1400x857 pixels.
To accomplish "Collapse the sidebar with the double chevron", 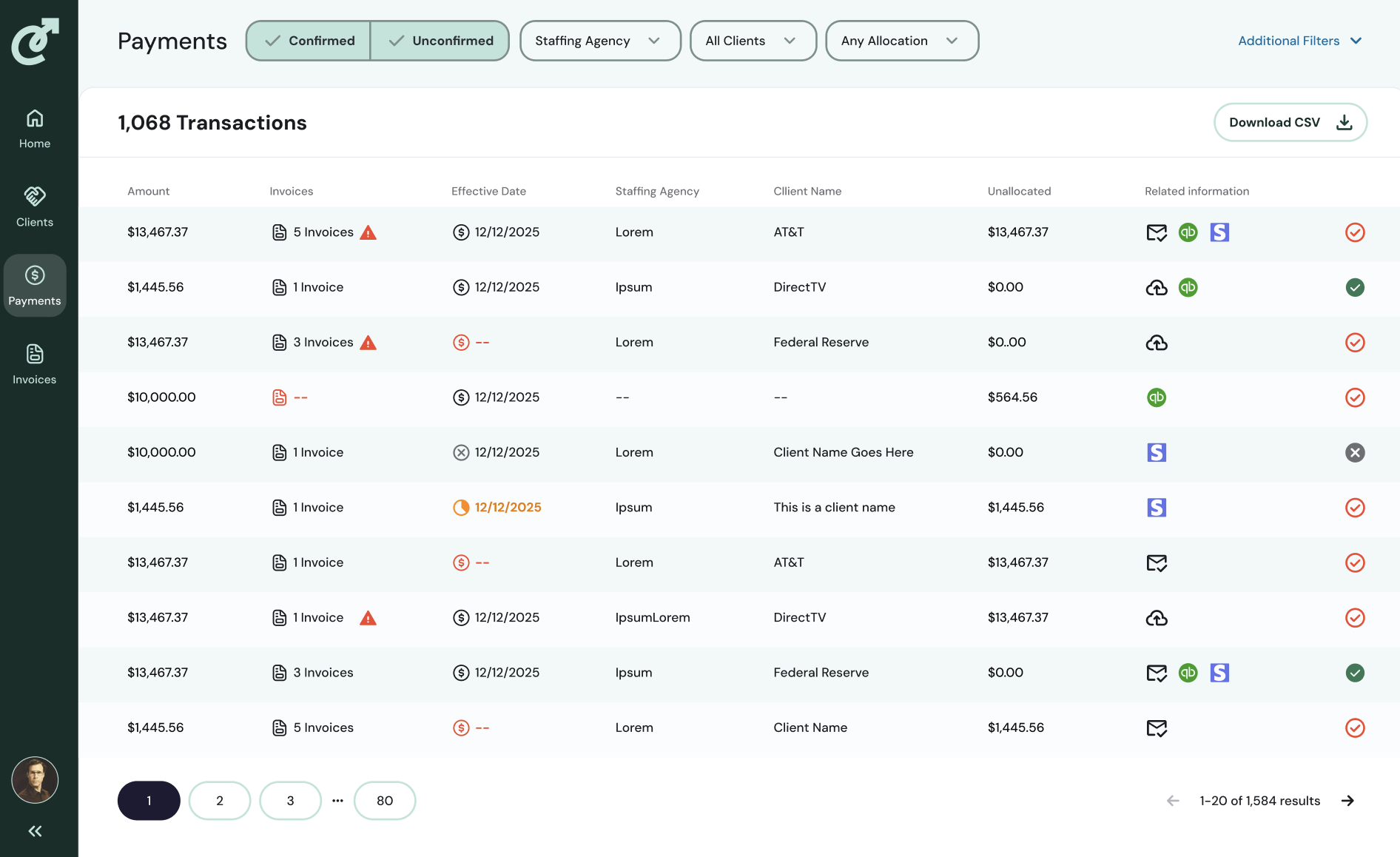I will 35,831.
